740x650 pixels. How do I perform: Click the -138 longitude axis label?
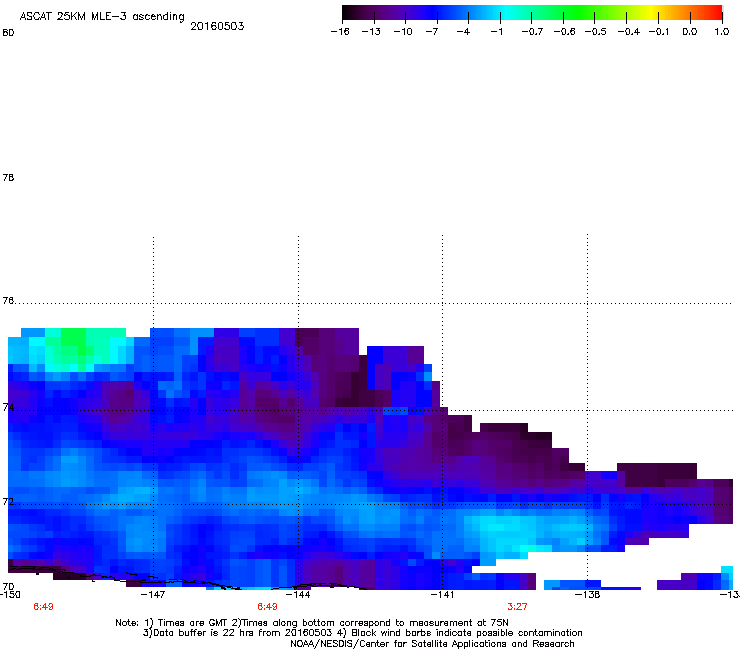click(x=588, y=595)
